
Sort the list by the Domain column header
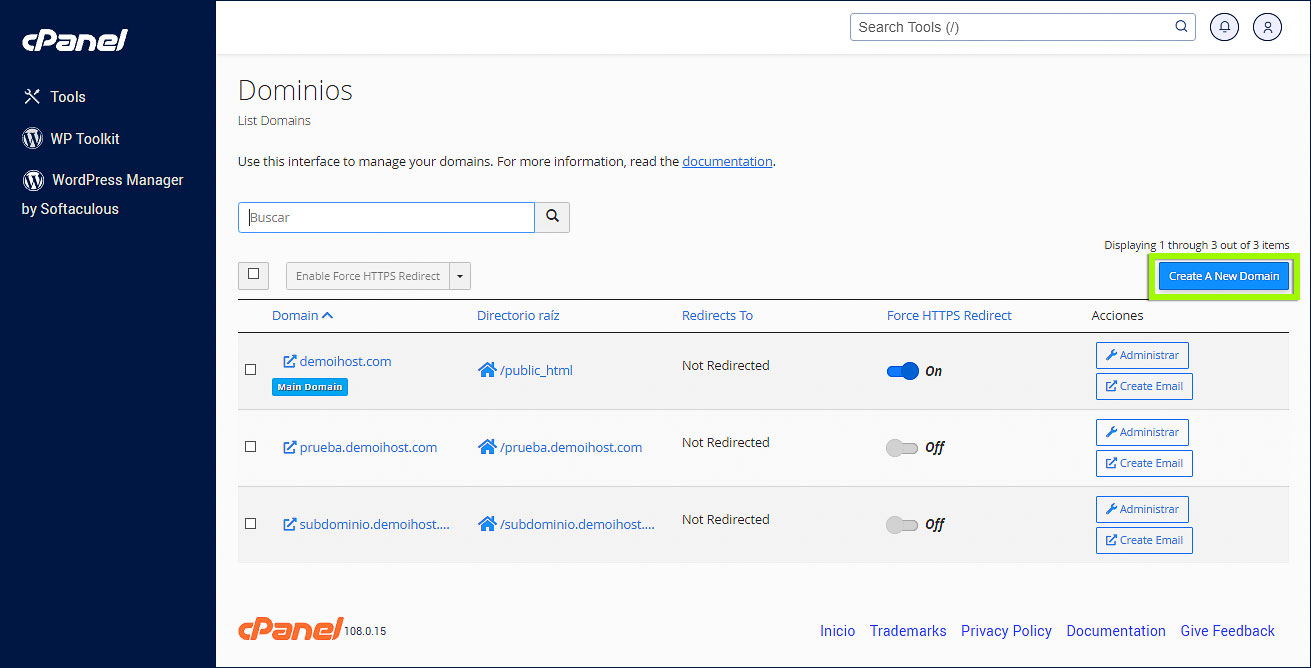click(x=302, y=315)
